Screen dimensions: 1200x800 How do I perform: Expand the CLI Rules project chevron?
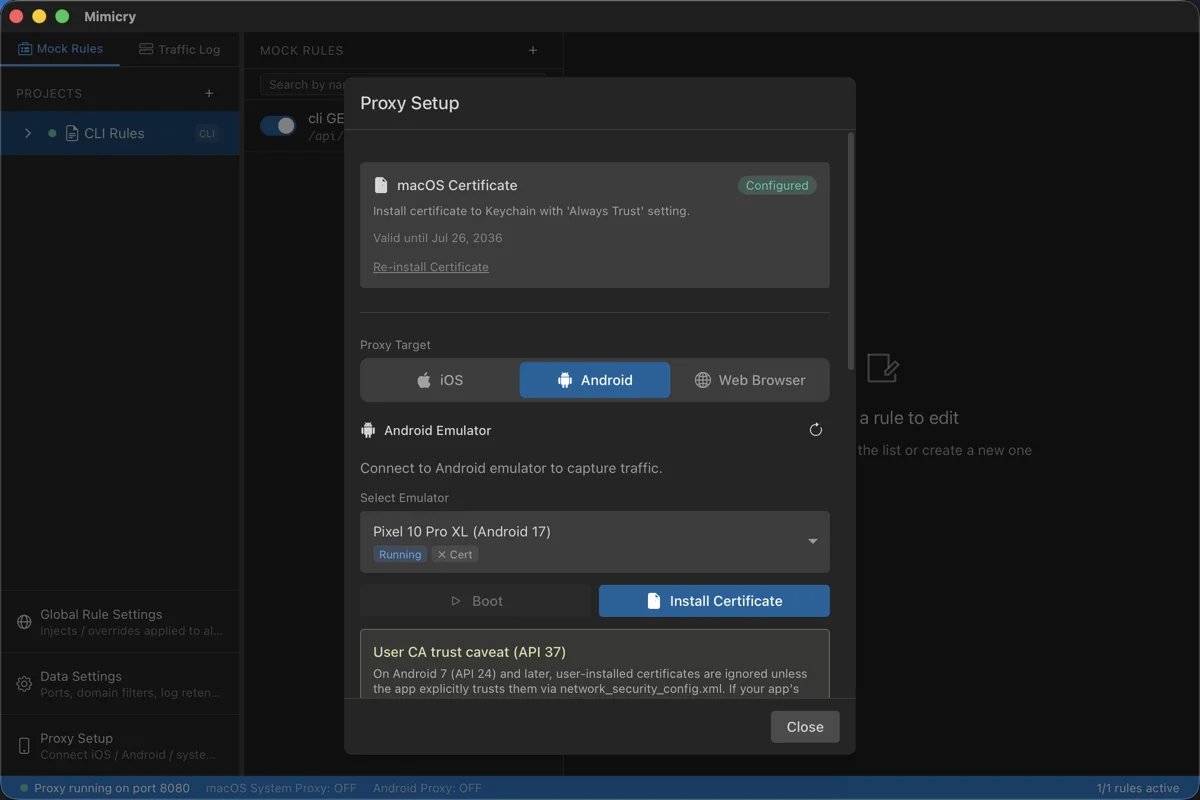pyautogui.click(x=28, y=133)
